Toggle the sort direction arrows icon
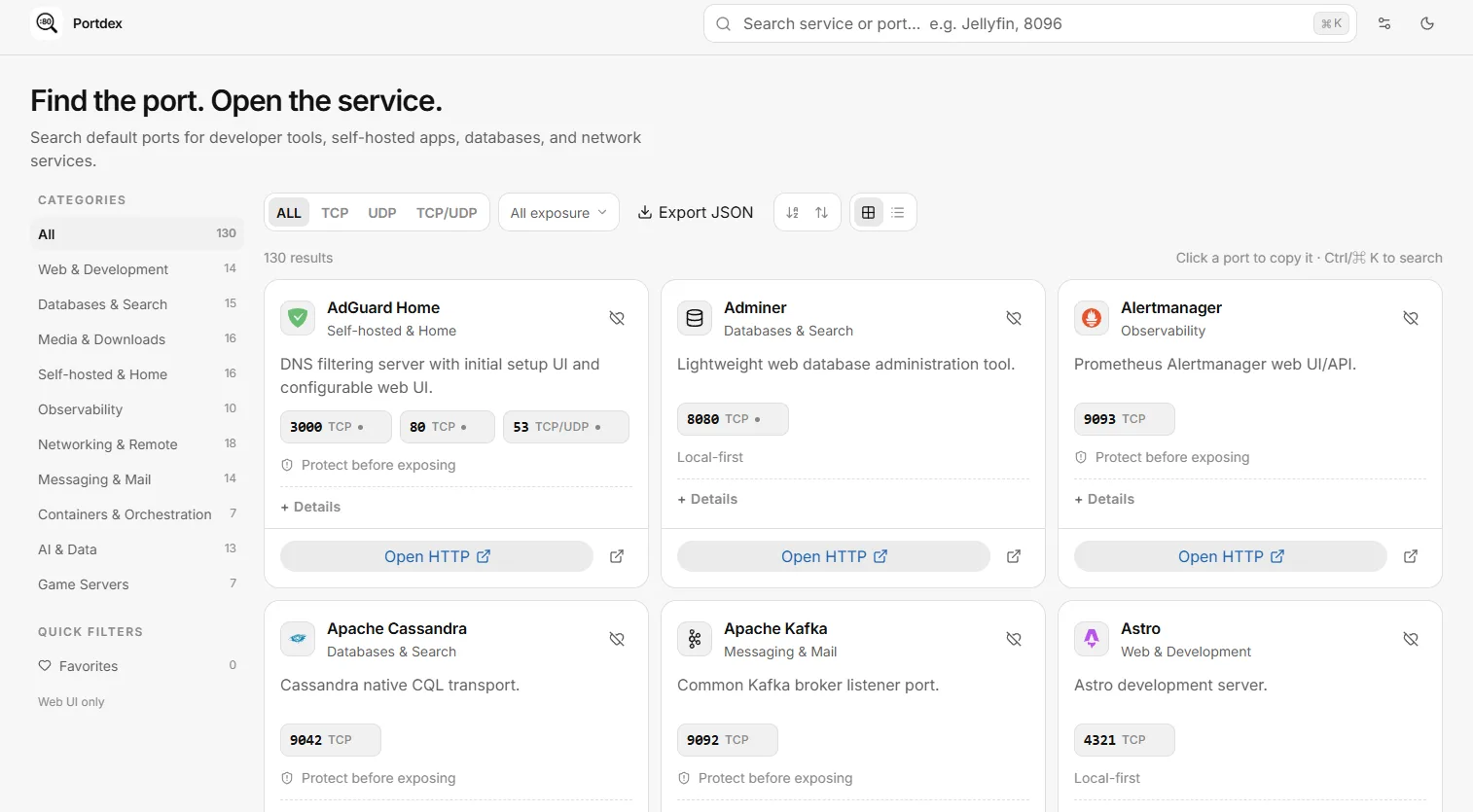This screenshot has height=812, width=1473. click(822, 212)
